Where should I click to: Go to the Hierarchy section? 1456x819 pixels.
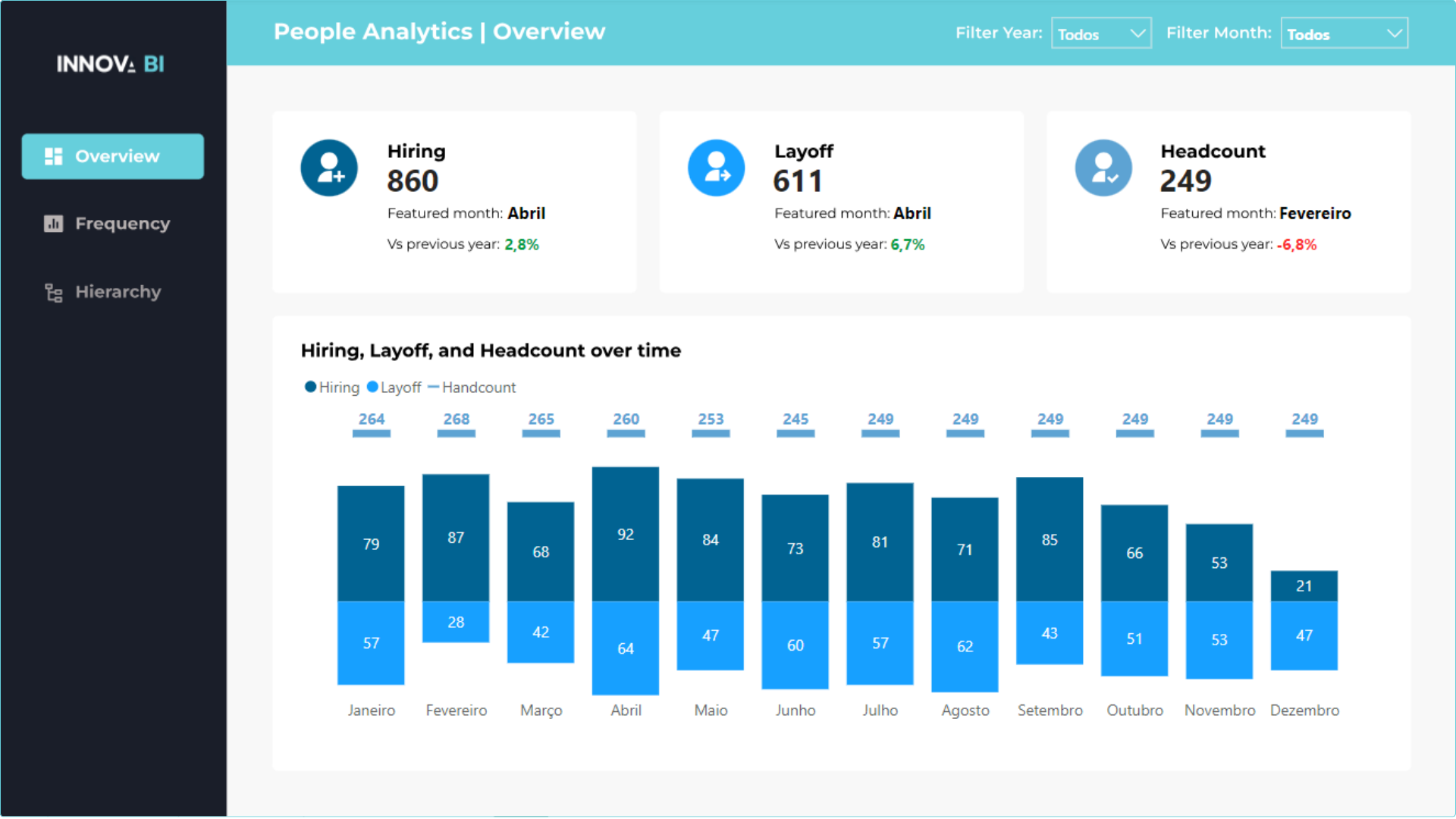tap(118, 292)
